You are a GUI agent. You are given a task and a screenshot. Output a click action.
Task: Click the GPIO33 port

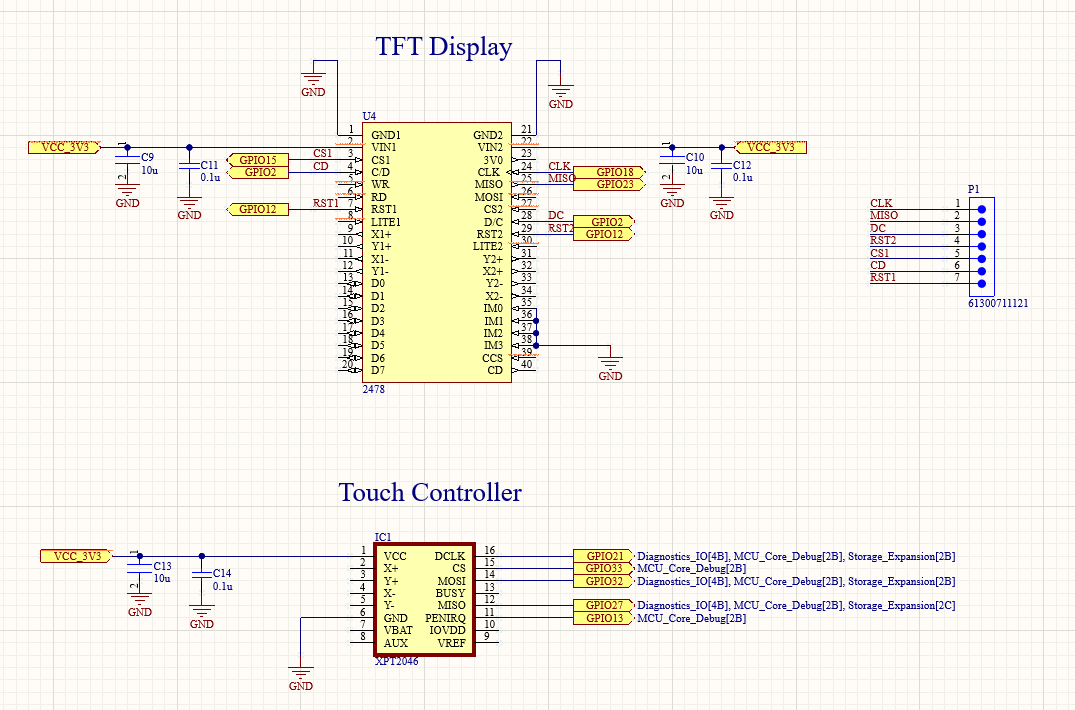click(603, 568)
